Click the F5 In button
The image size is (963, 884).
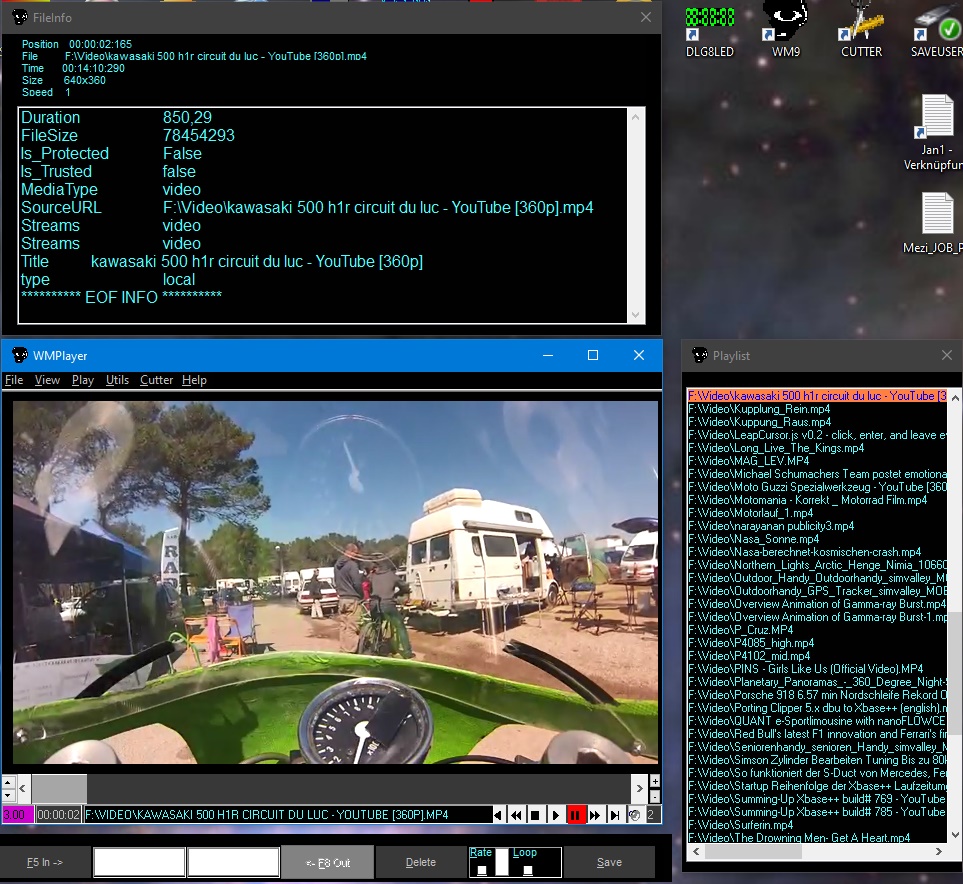click(x=45, y=862)
